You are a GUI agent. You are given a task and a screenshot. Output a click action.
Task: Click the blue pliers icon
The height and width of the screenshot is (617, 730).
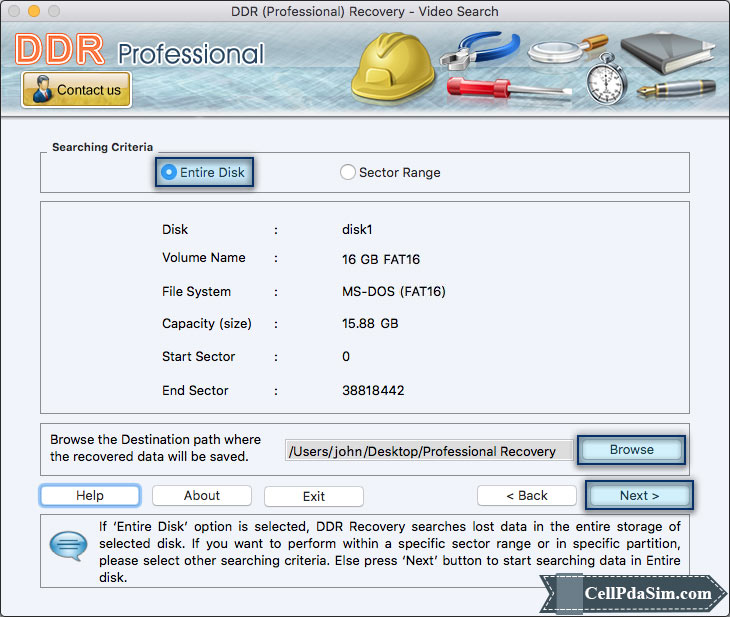pos(480,50)
